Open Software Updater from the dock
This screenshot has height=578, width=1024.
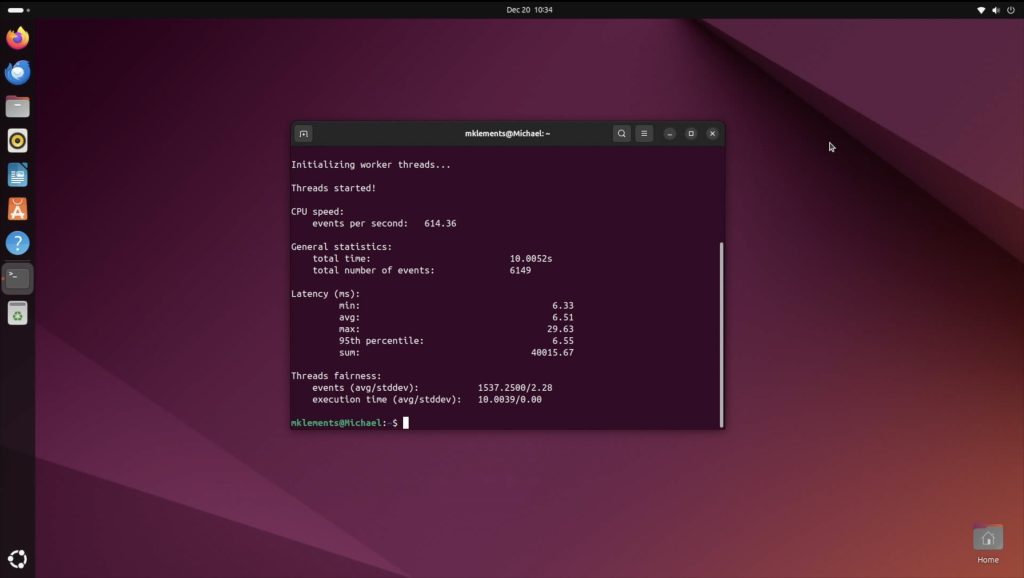(x=16, y=313)
